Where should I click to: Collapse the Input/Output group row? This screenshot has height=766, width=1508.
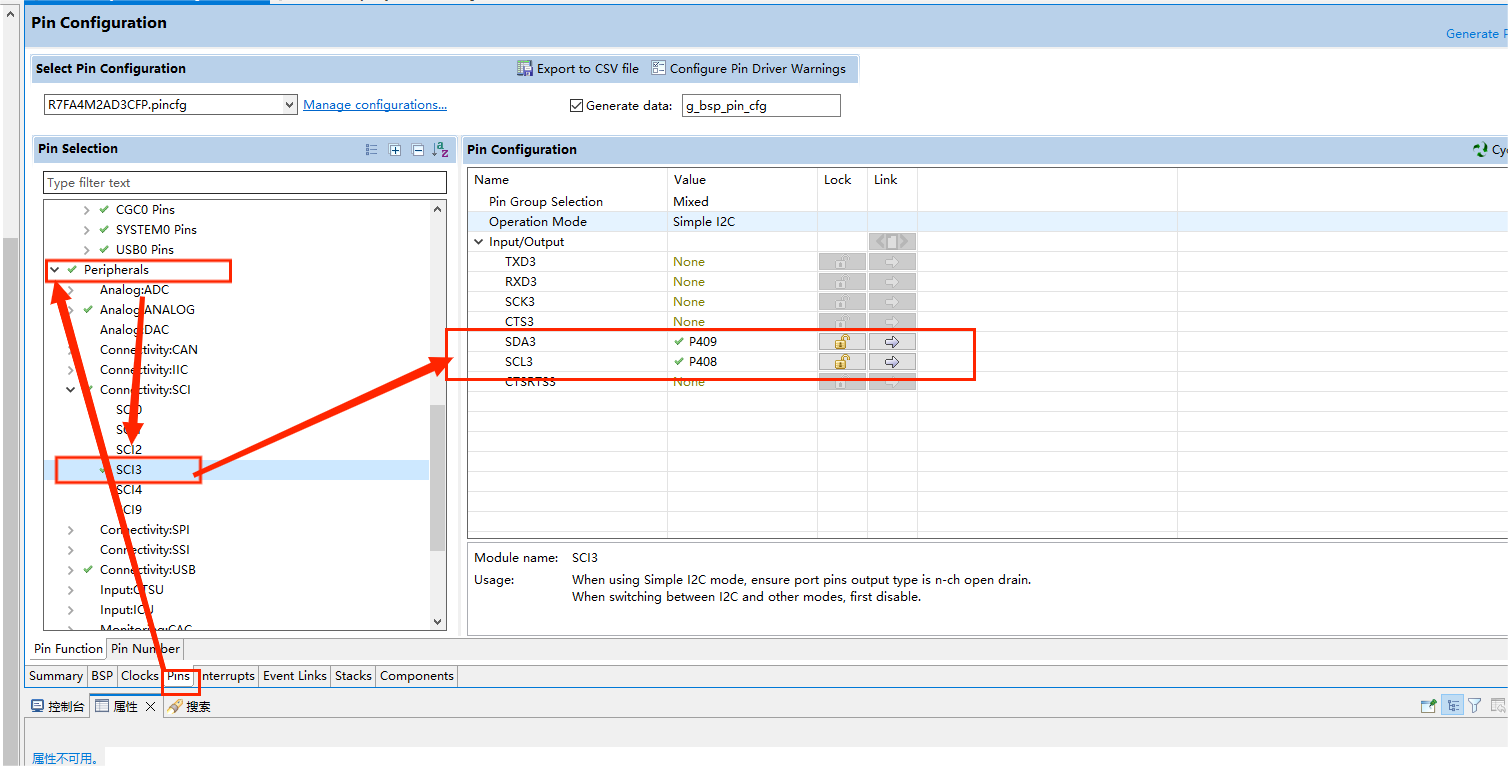coord(479,242)
